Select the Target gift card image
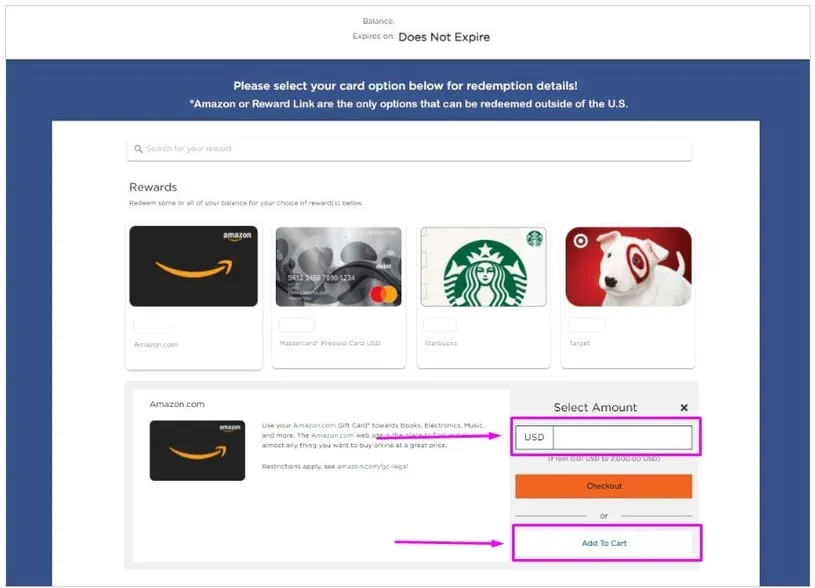Viewport: 815px width, 588px height. [628, 266]
